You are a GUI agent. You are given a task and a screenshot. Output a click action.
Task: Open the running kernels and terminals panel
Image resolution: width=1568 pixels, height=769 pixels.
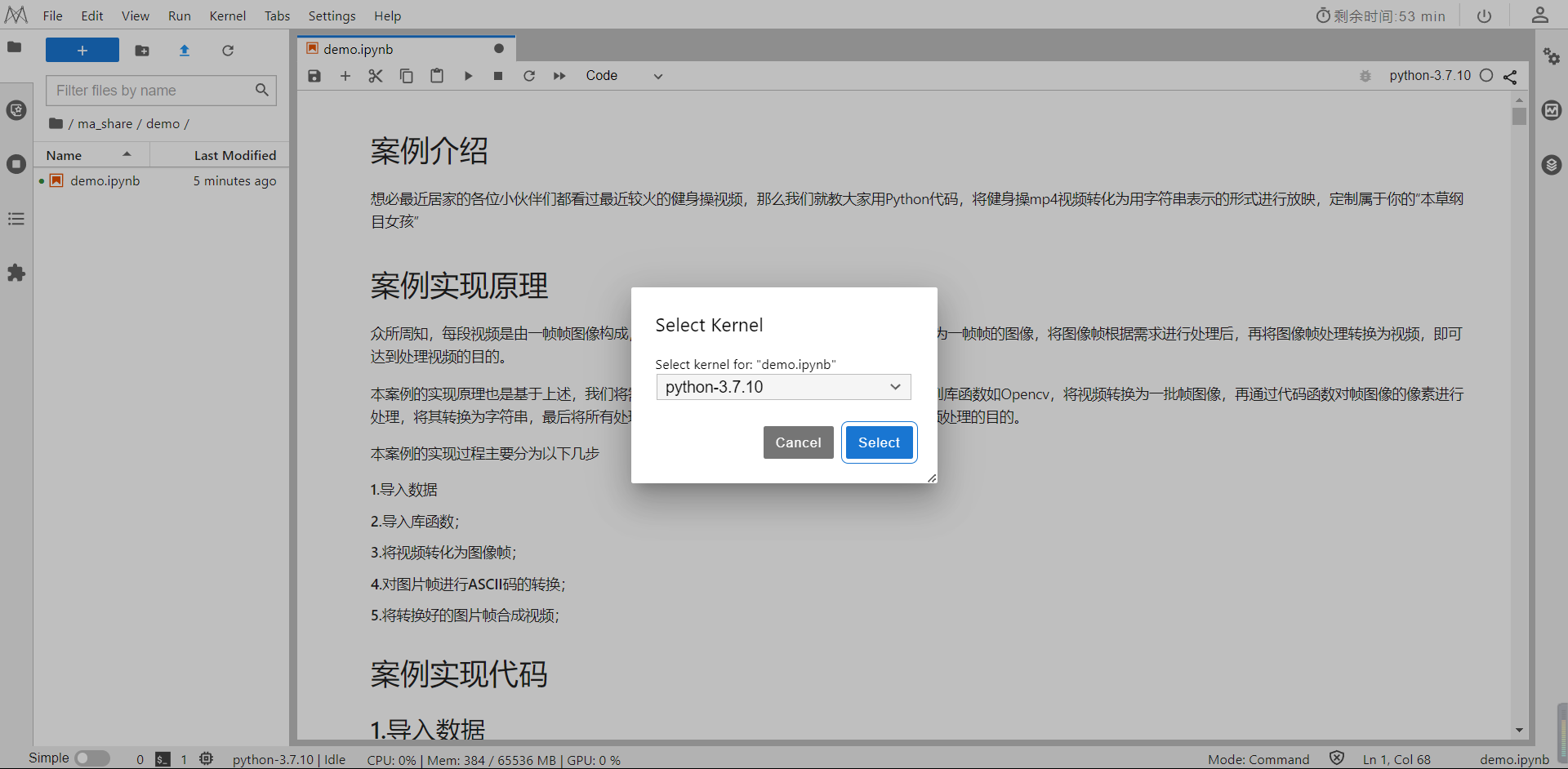click(16, 164)
